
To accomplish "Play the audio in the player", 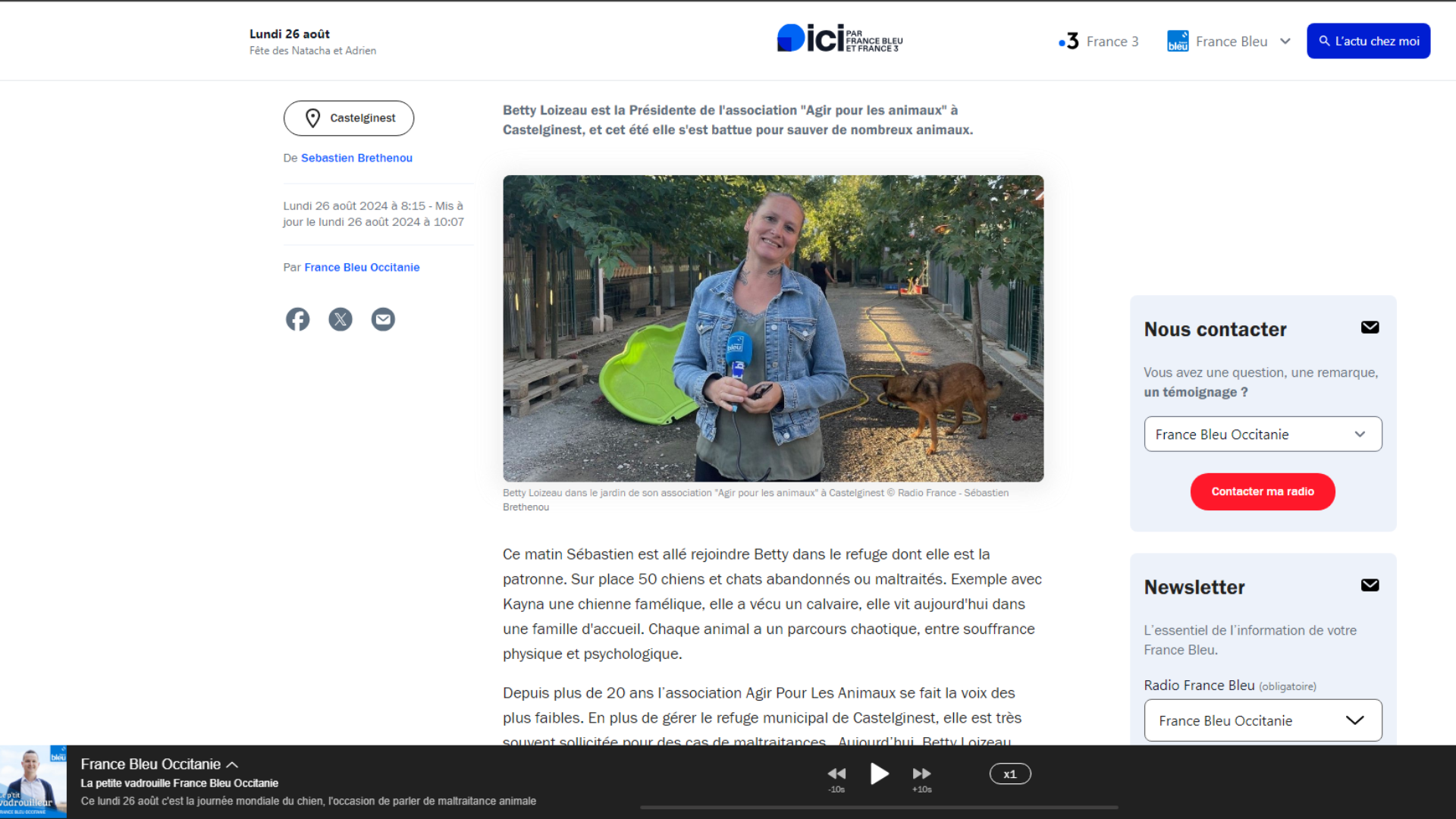I will (879, 774).
